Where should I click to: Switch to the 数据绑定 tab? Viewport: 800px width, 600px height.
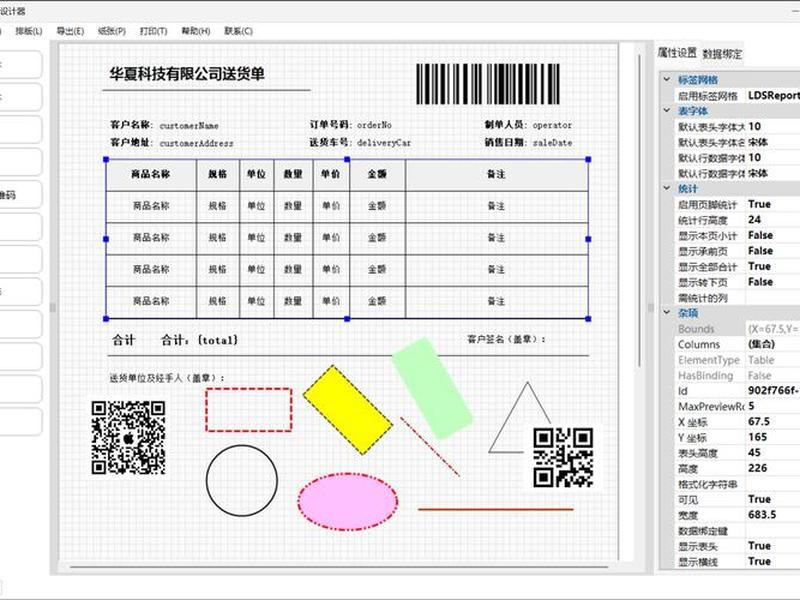click(x=722, y=54)
